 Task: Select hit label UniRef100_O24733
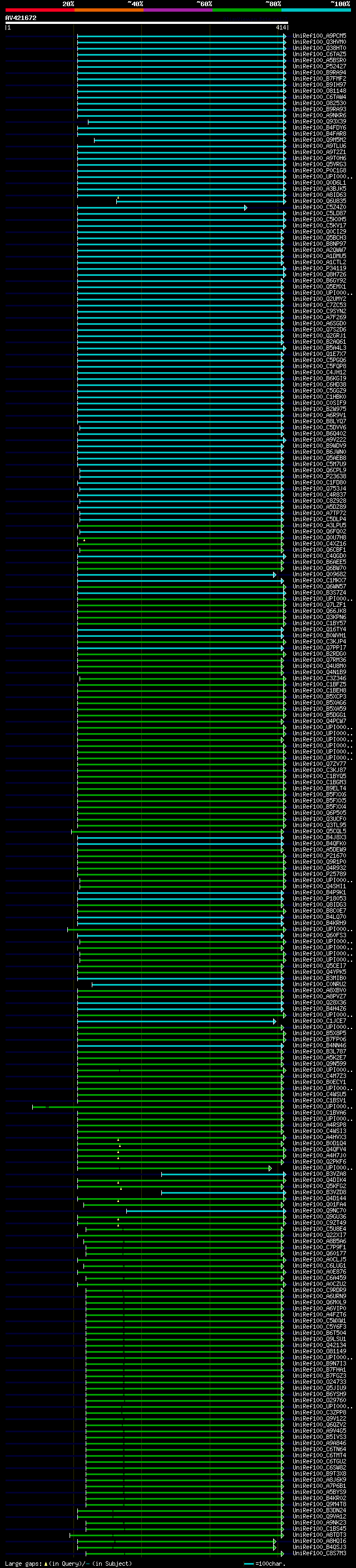point(319,1382)
